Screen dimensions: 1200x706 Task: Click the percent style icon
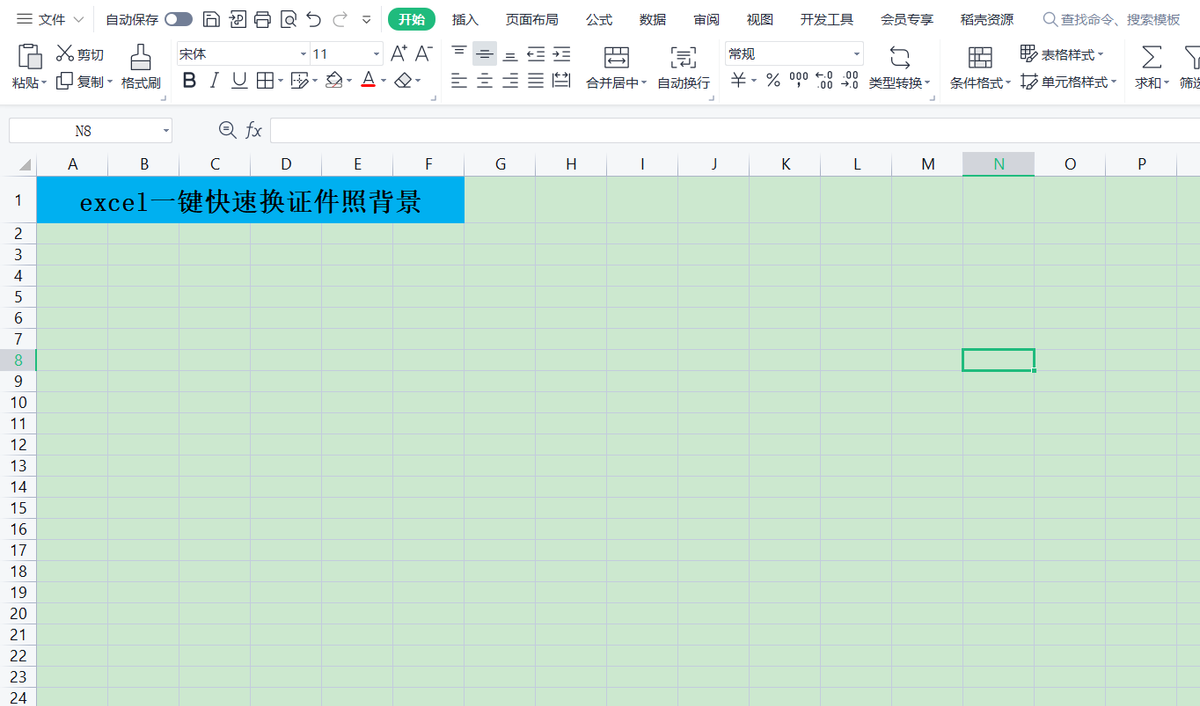[773, 81]
